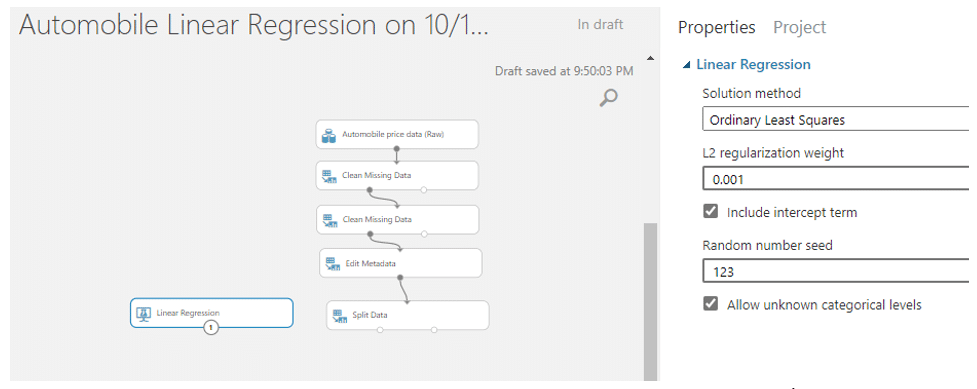Select the Linear Regression module icon

tap(143, 314)
